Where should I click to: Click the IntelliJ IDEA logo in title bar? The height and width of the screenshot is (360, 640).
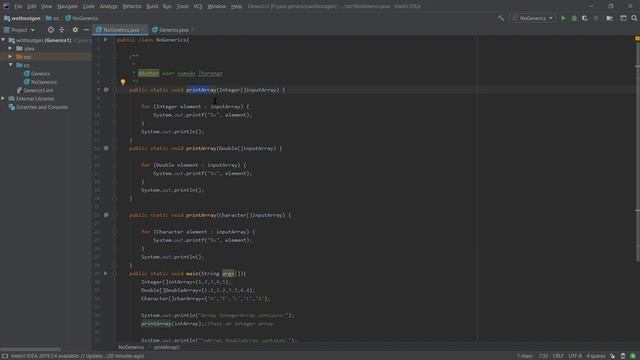(6, 6)
